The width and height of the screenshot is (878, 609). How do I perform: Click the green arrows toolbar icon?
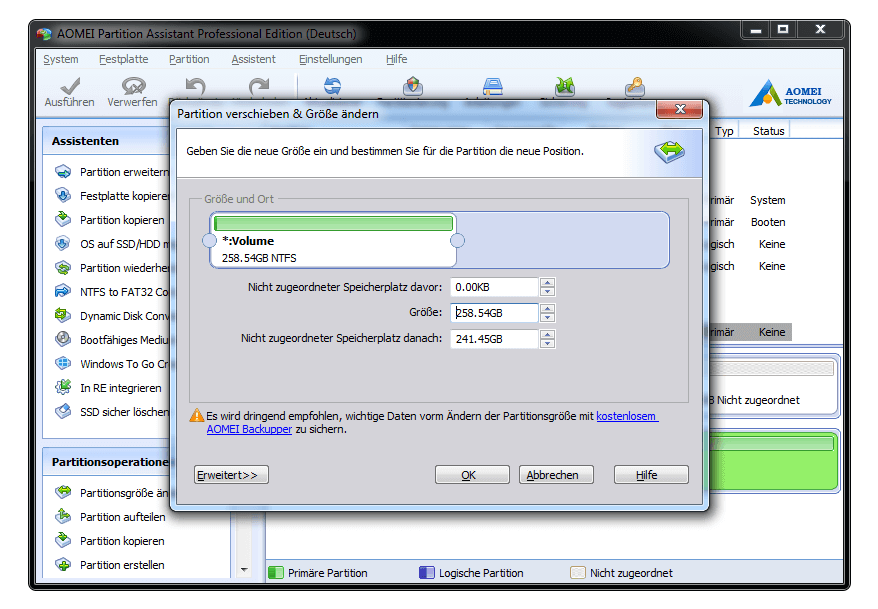click(564, 86)
